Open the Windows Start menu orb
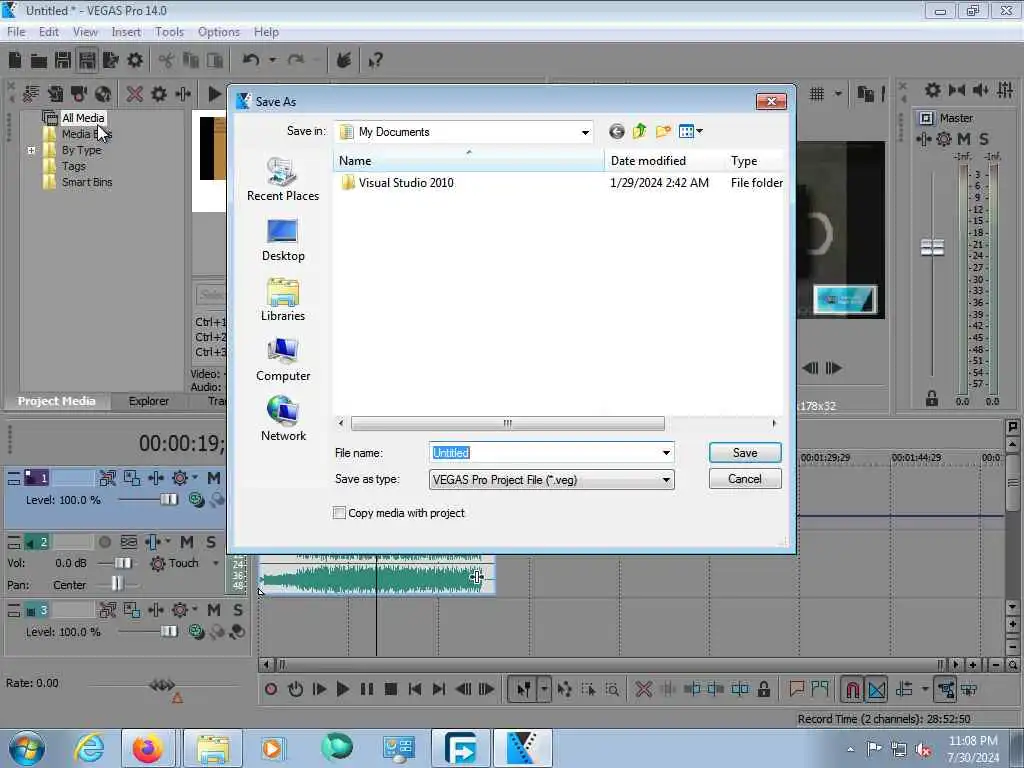 click(27, 748)
